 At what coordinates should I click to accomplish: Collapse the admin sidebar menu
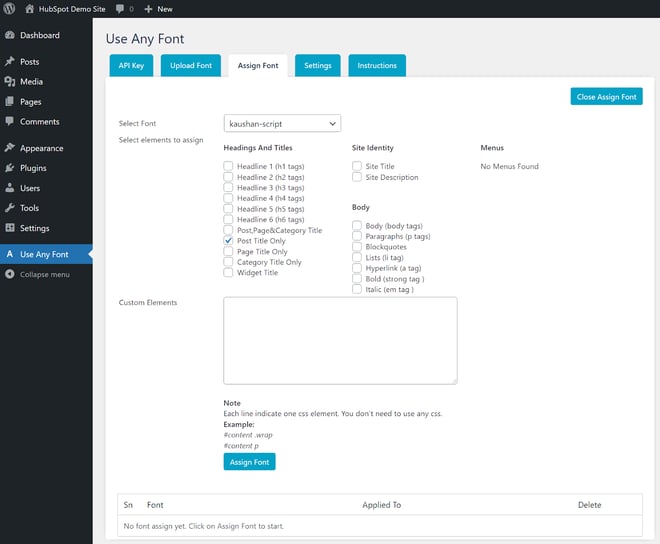point(44,274)
